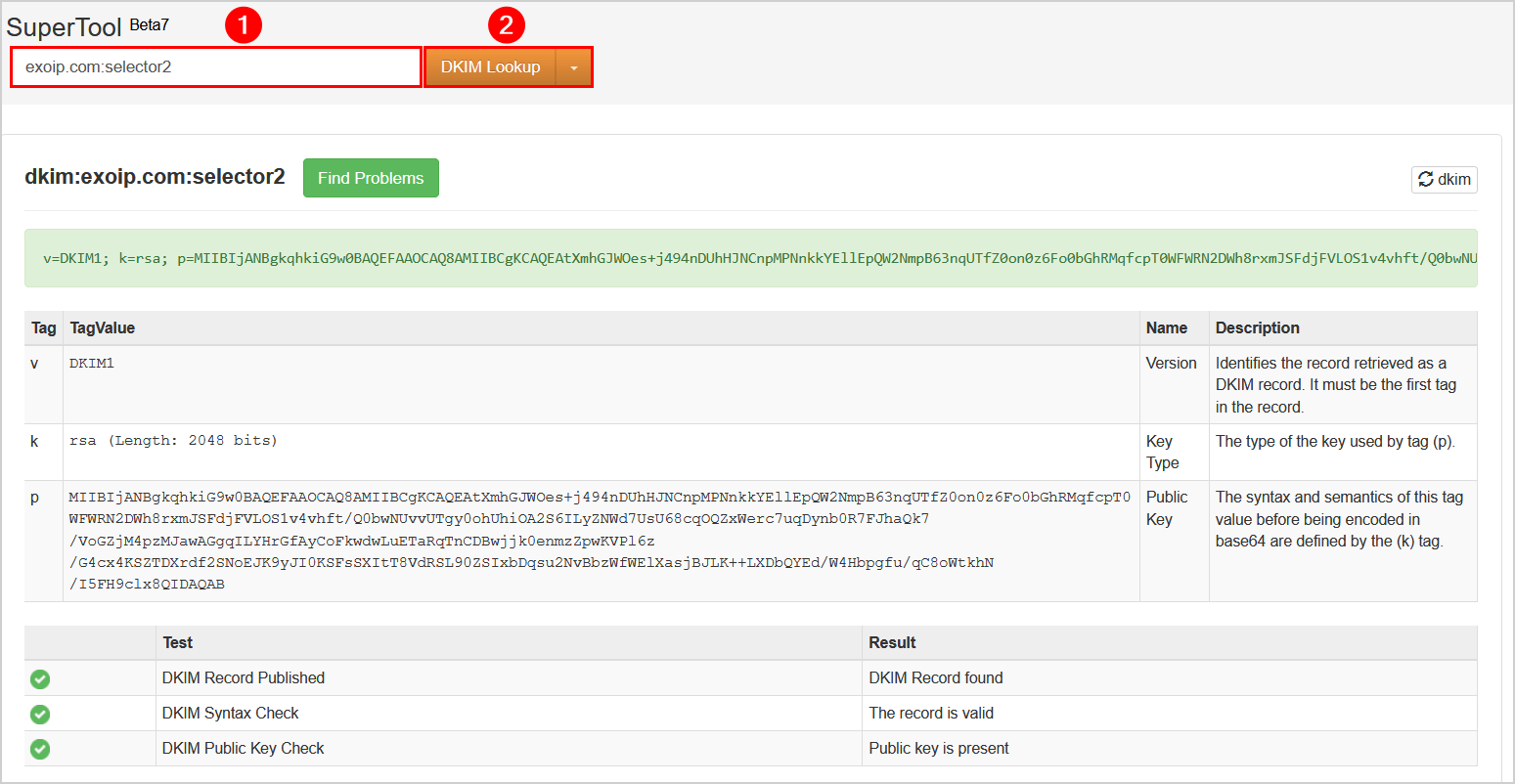Click the red numbered badge 1

(242, 23)
